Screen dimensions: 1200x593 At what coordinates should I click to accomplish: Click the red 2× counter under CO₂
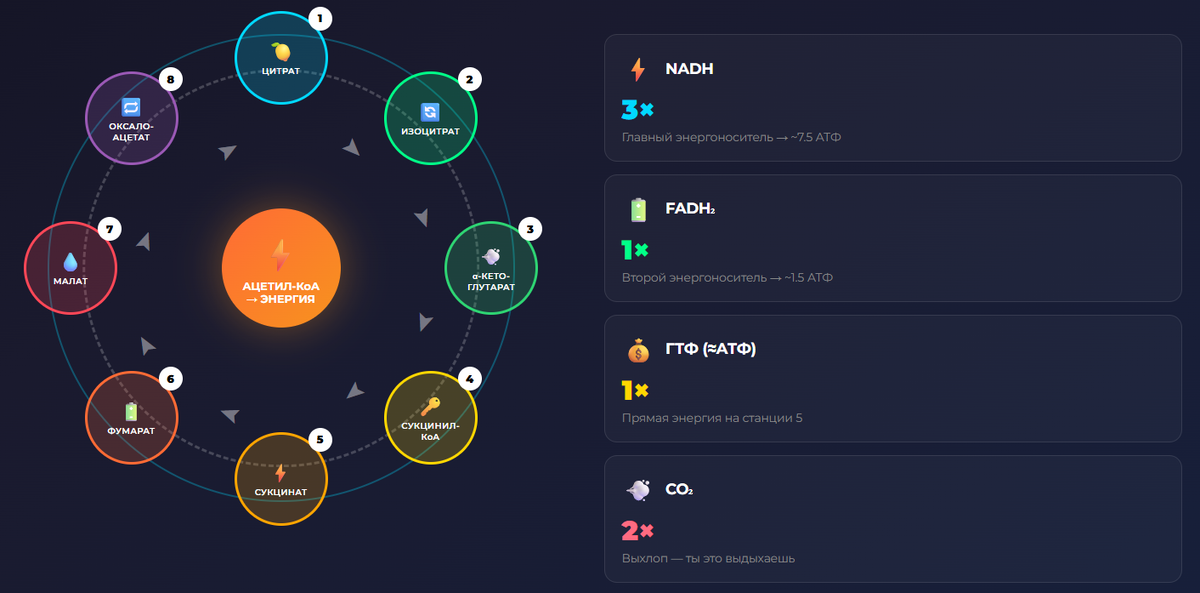coord(637,530)
